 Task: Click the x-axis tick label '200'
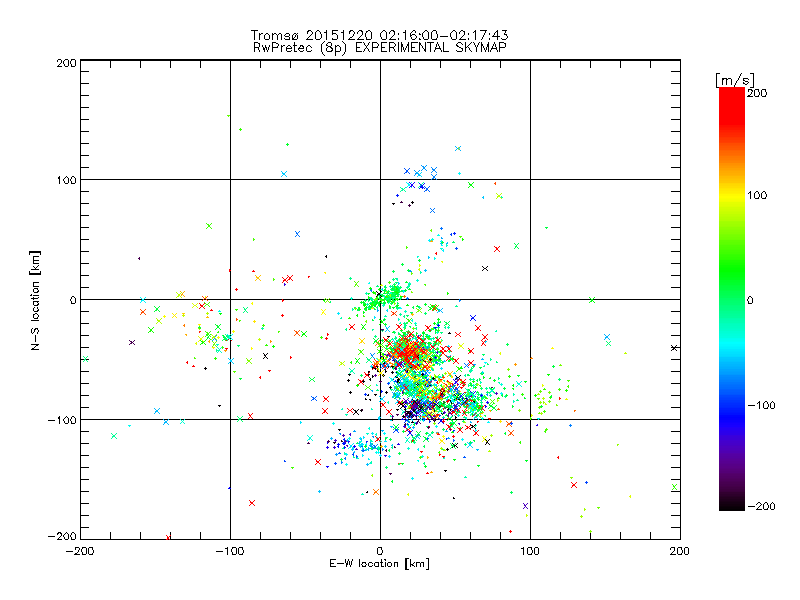[x=680, y=552]
